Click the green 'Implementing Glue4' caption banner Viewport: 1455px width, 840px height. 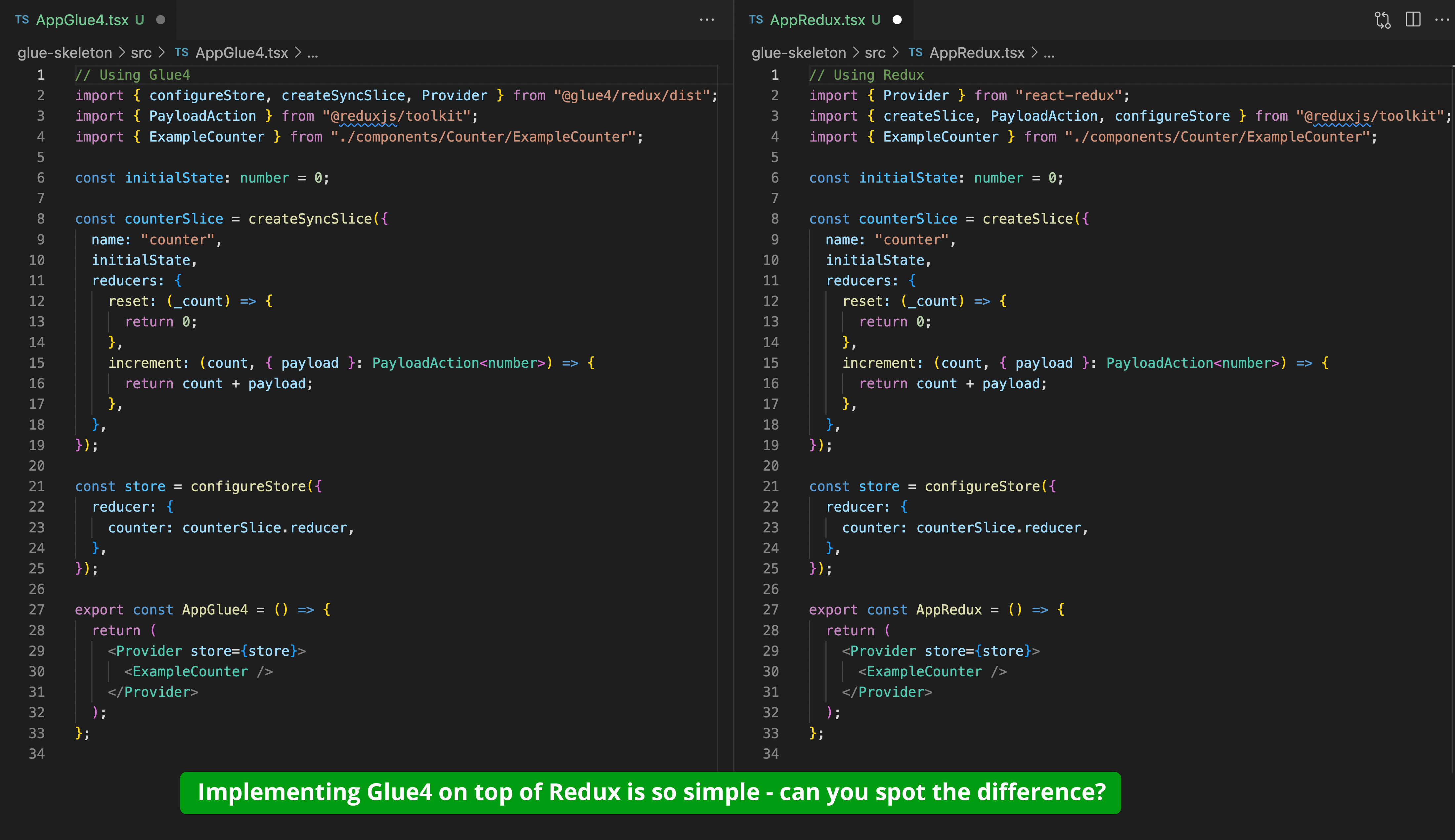click(650, 793)
